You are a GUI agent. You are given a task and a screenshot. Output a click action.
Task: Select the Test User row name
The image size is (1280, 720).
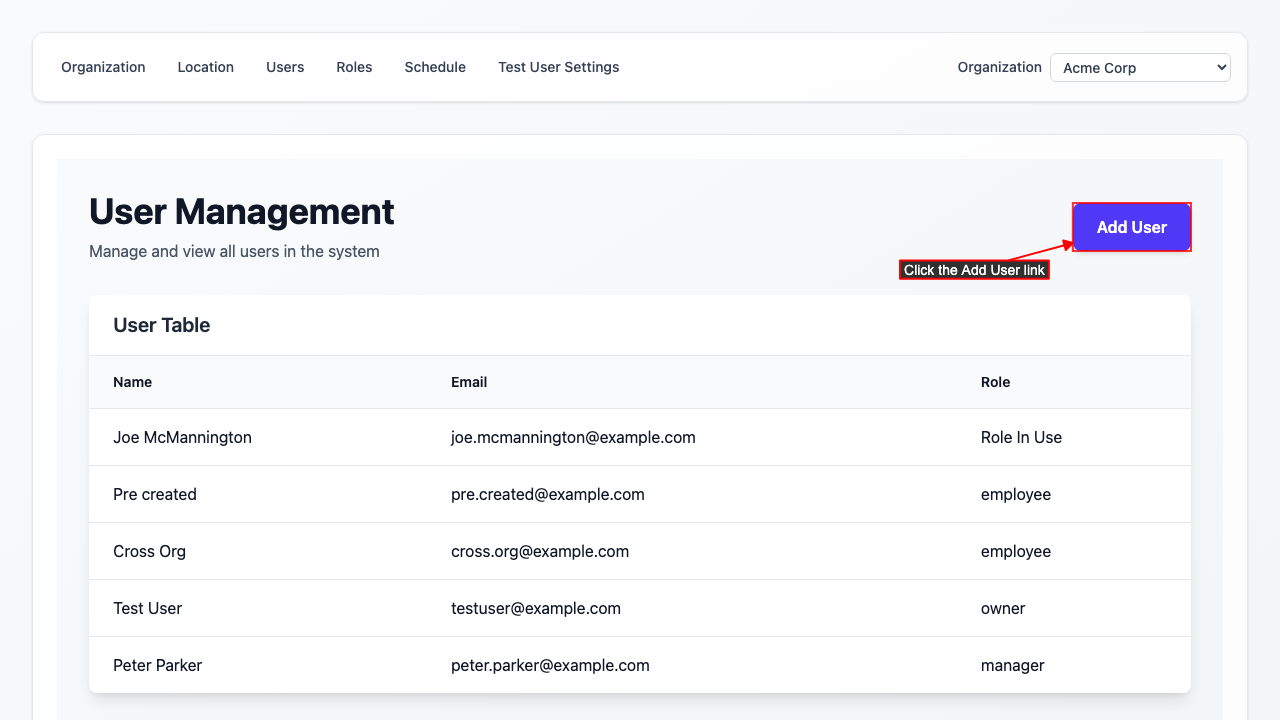click(x=147, y=608)
